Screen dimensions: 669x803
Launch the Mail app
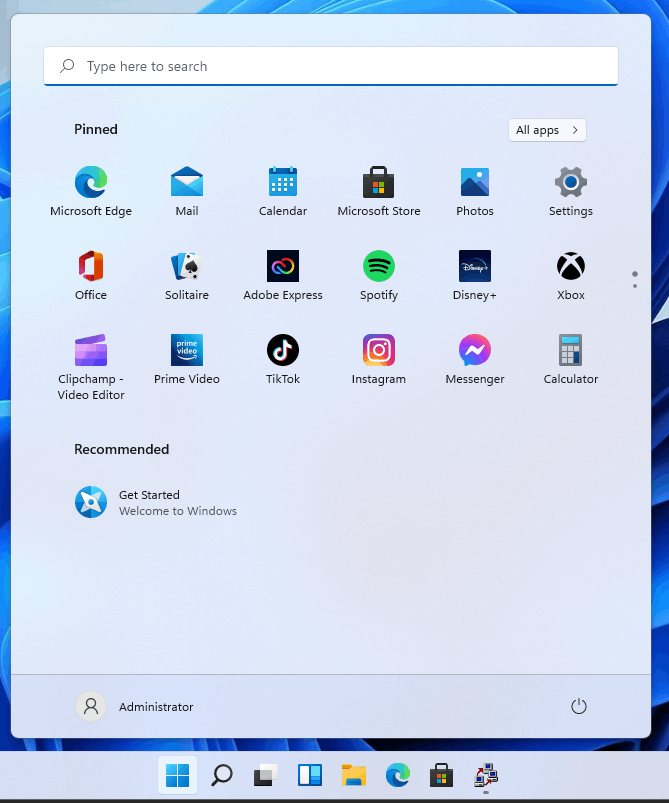(187, 192)
